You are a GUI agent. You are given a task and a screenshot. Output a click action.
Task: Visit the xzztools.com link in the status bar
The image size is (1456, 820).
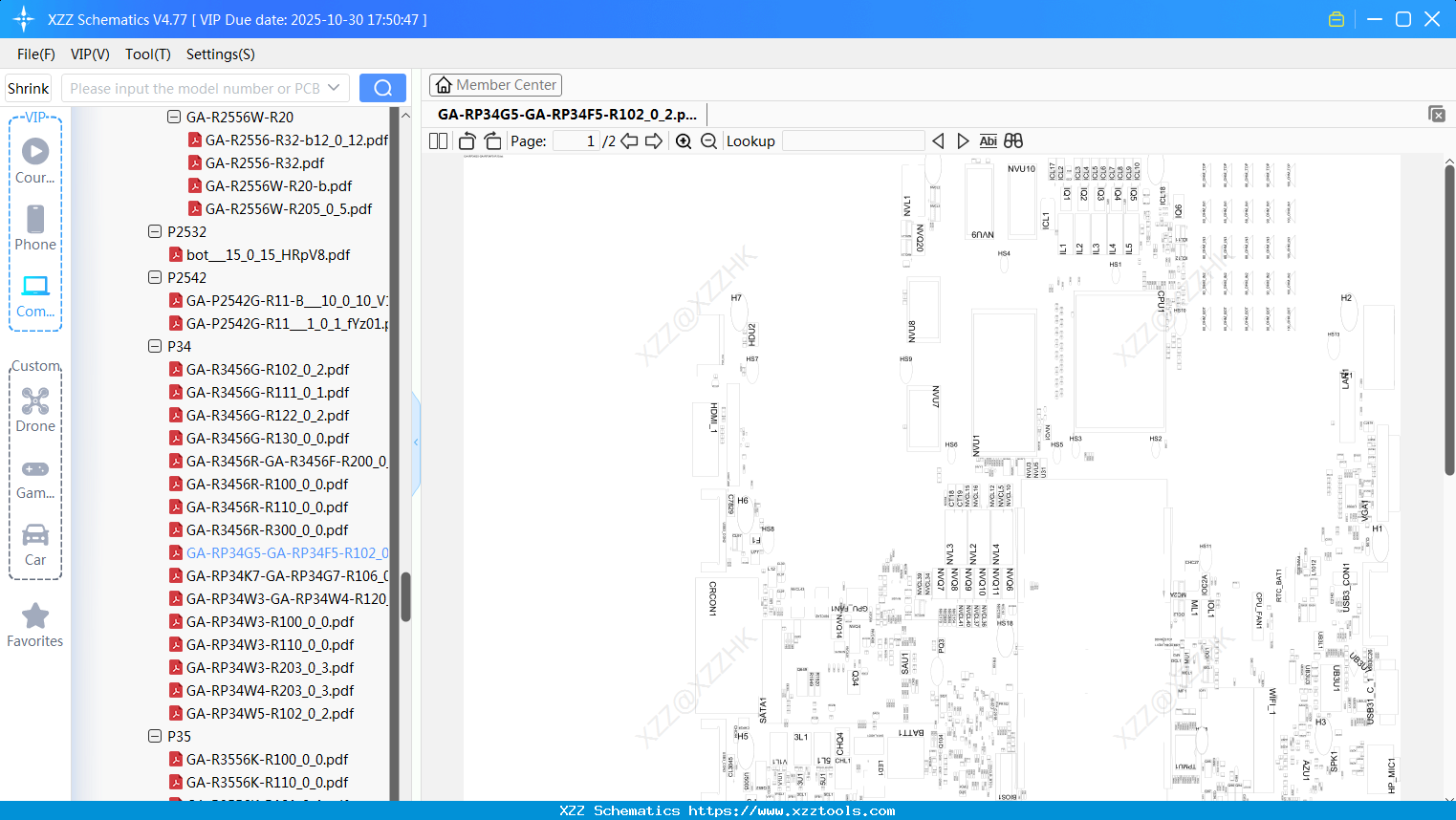(x=793, y=810)
